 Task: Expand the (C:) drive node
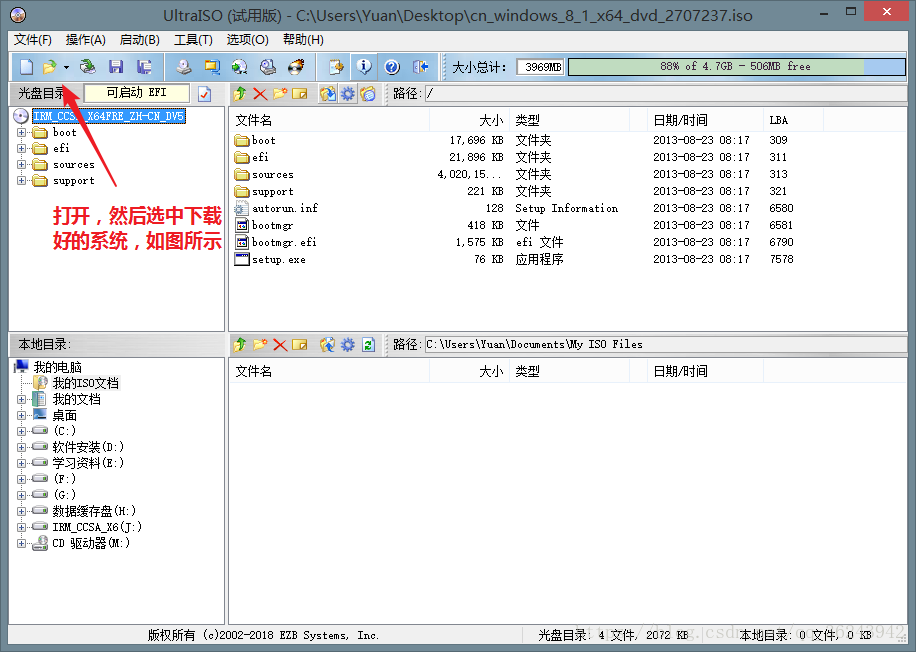(22, 431)
